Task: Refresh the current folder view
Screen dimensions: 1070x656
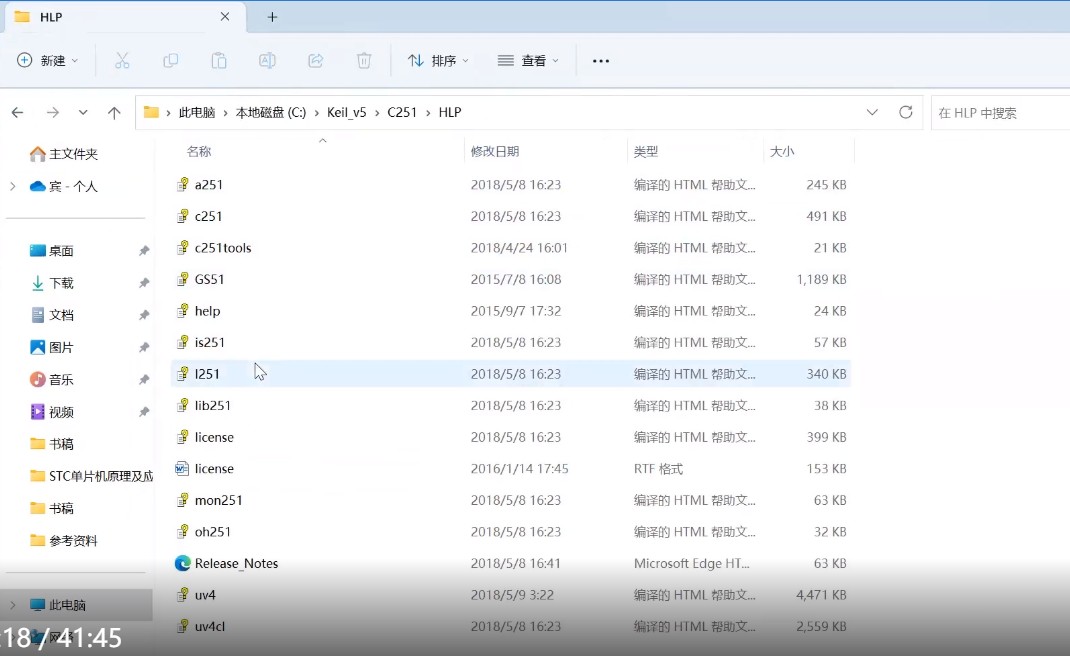Action: (x=906, y=112)
